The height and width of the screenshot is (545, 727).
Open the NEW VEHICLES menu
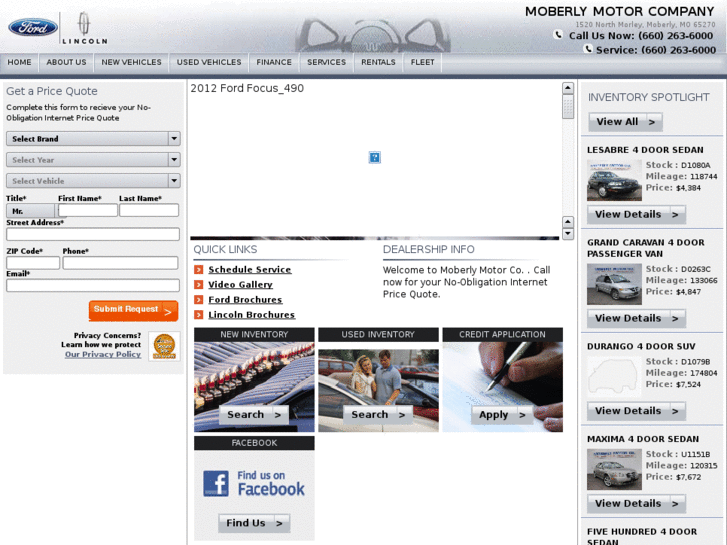(132, 62)
